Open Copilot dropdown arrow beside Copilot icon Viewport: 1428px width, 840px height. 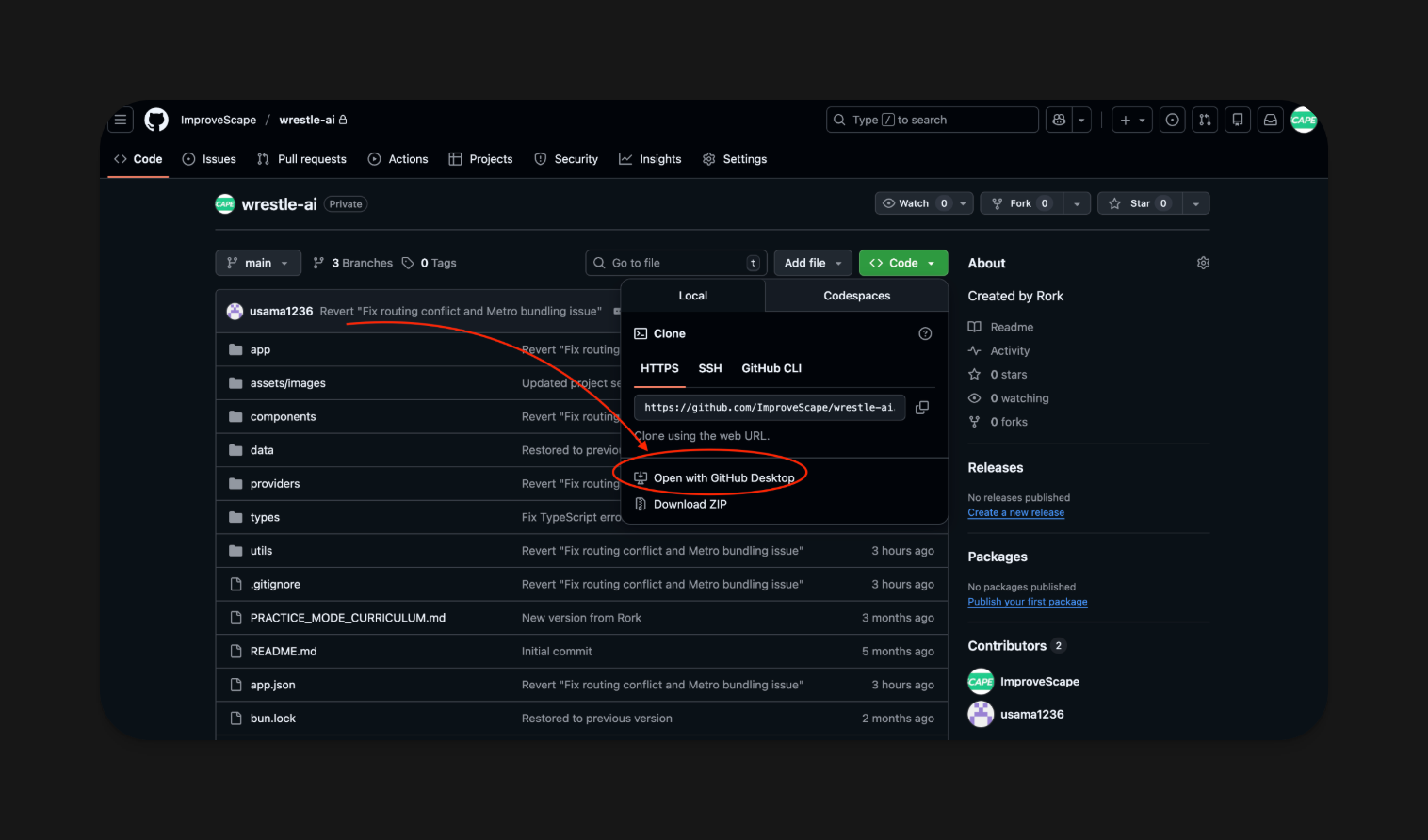[1081, 120]
